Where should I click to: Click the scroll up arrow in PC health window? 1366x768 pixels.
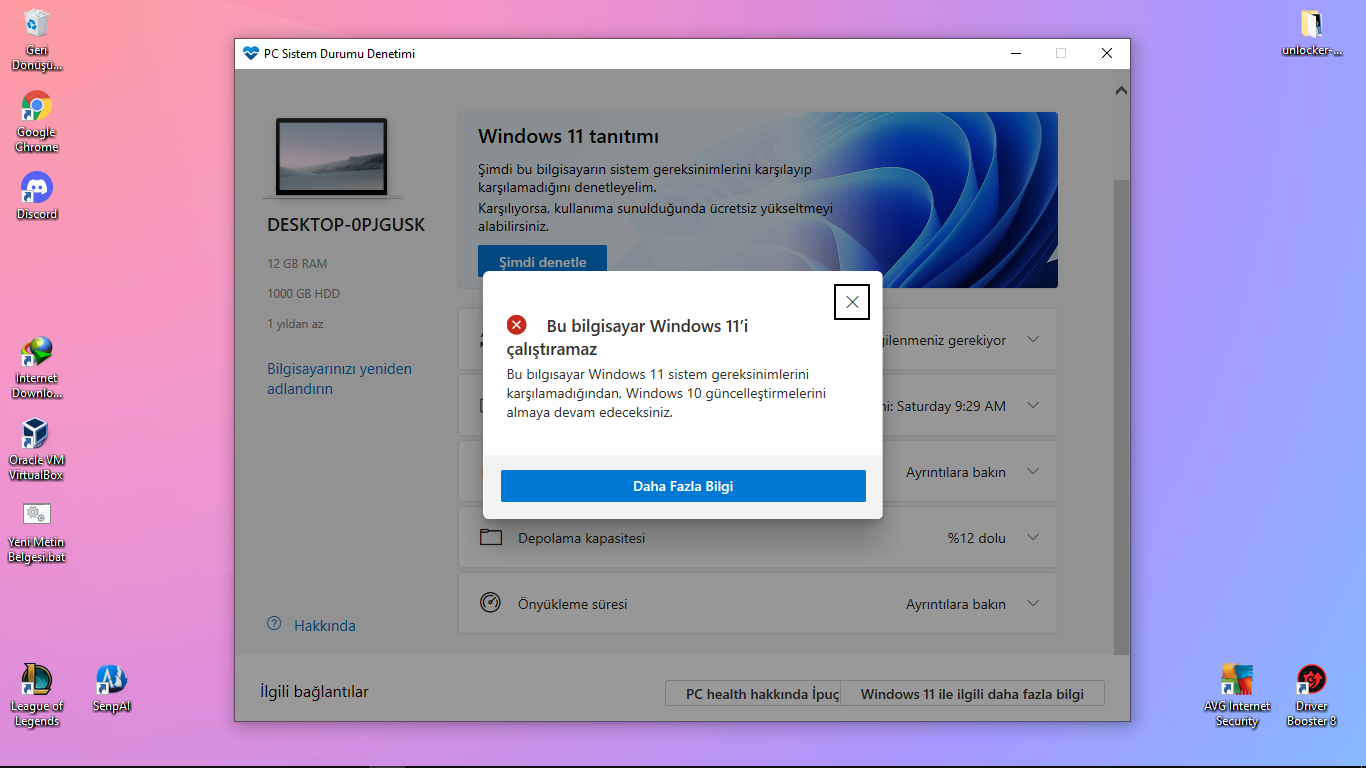coord(1121,91)
